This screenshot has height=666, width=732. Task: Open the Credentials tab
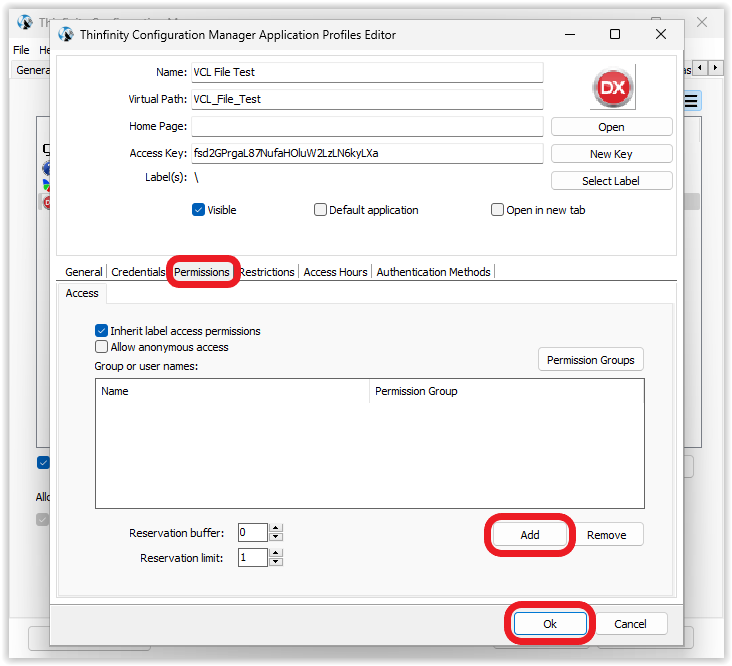[x=138, y=272]
